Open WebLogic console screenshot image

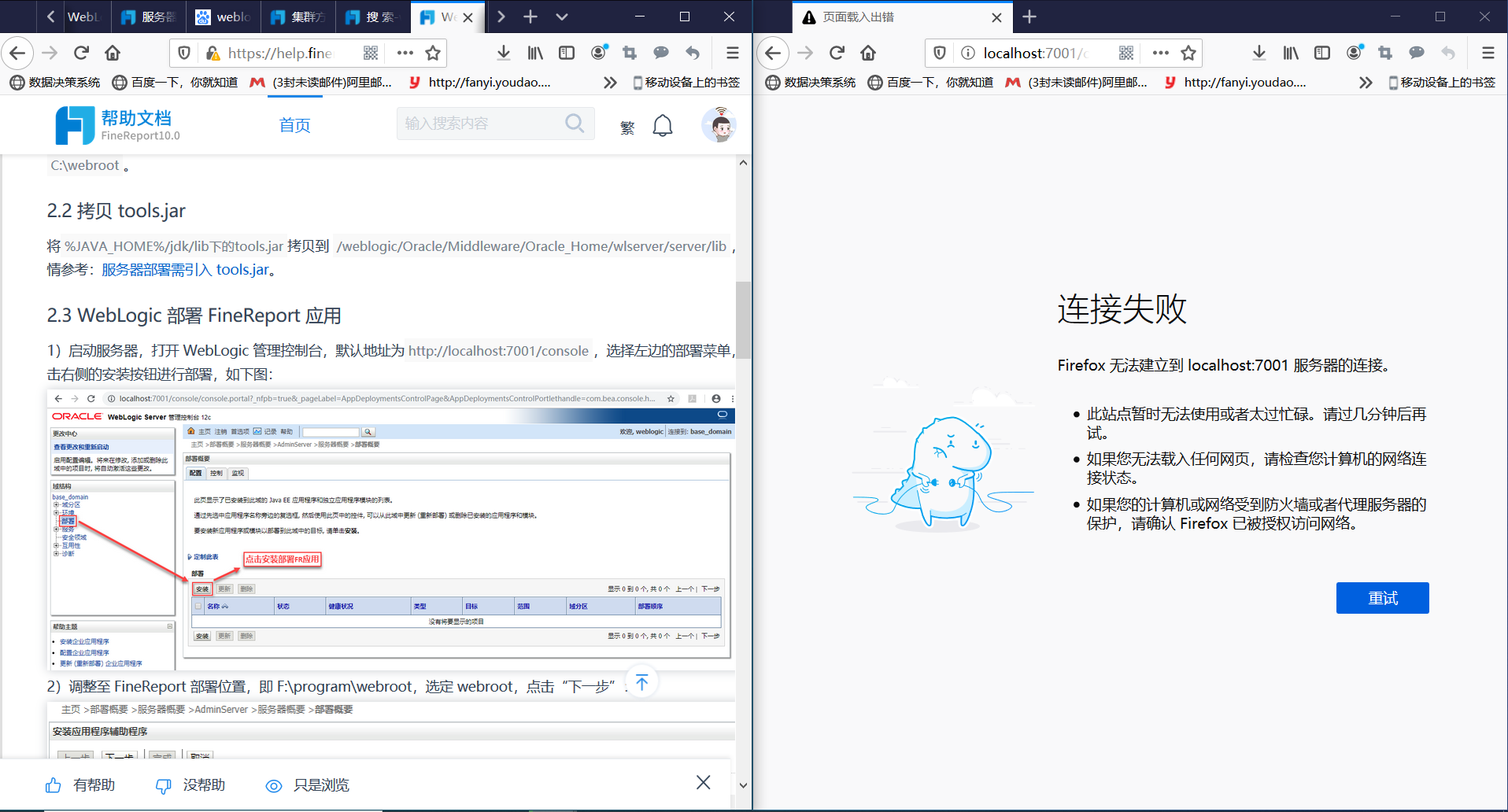pos(391,529)
